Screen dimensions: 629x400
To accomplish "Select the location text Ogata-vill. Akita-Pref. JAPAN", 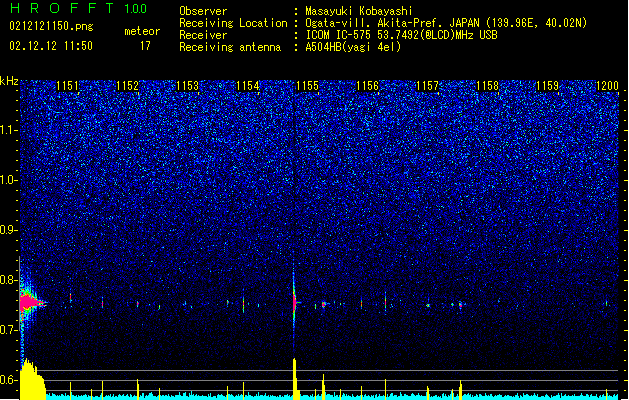I will coord(392,23).
